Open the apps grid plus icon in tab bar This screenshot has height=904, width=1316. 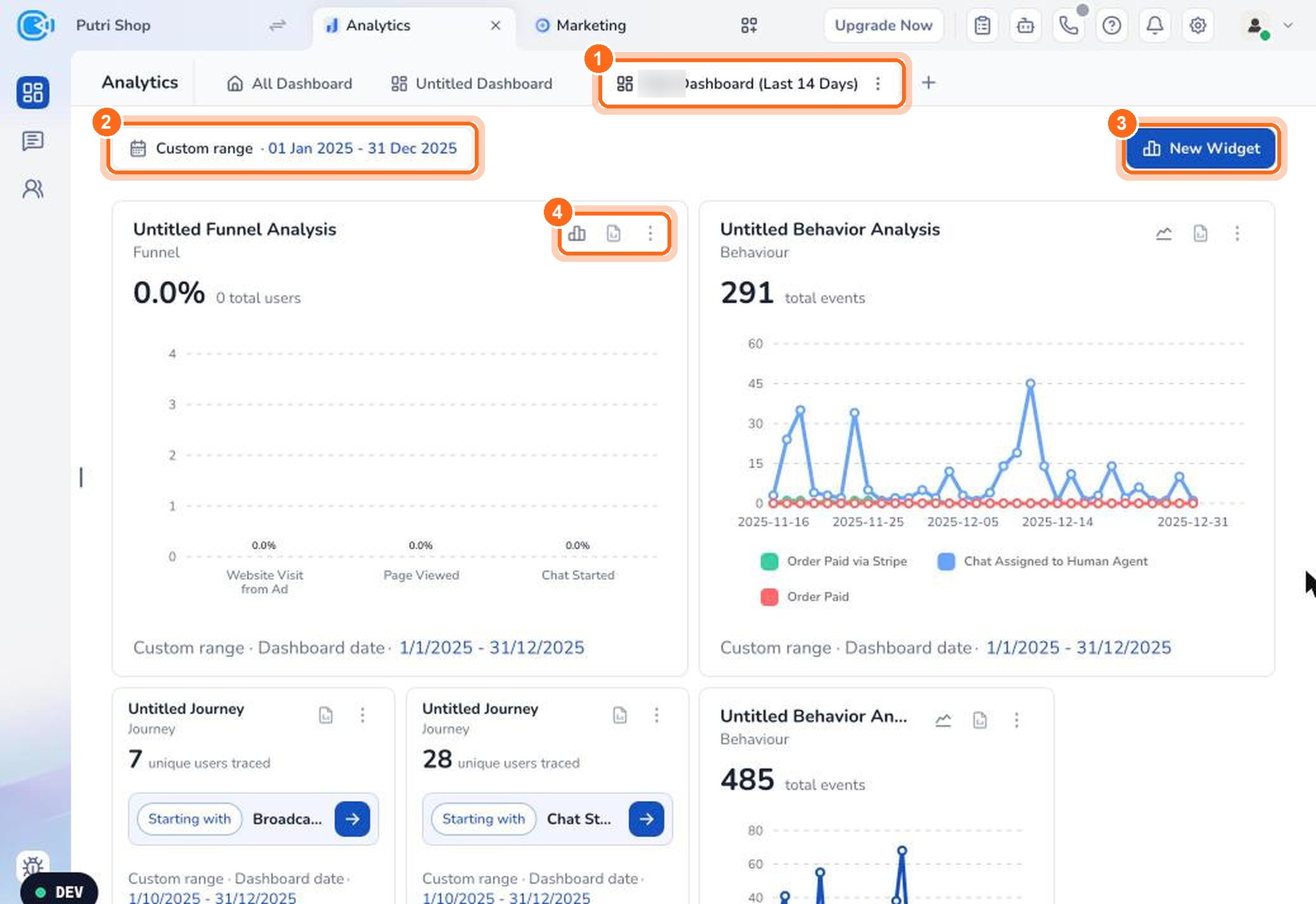(749, 25)
